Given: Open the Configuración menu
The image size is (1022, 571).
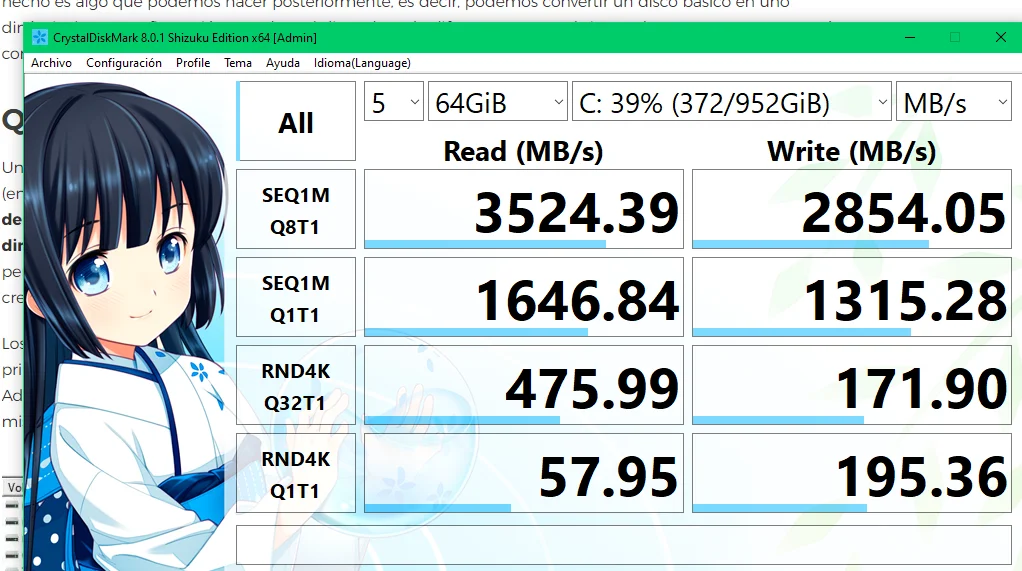Looking at the screenshot, I should 124,63.
